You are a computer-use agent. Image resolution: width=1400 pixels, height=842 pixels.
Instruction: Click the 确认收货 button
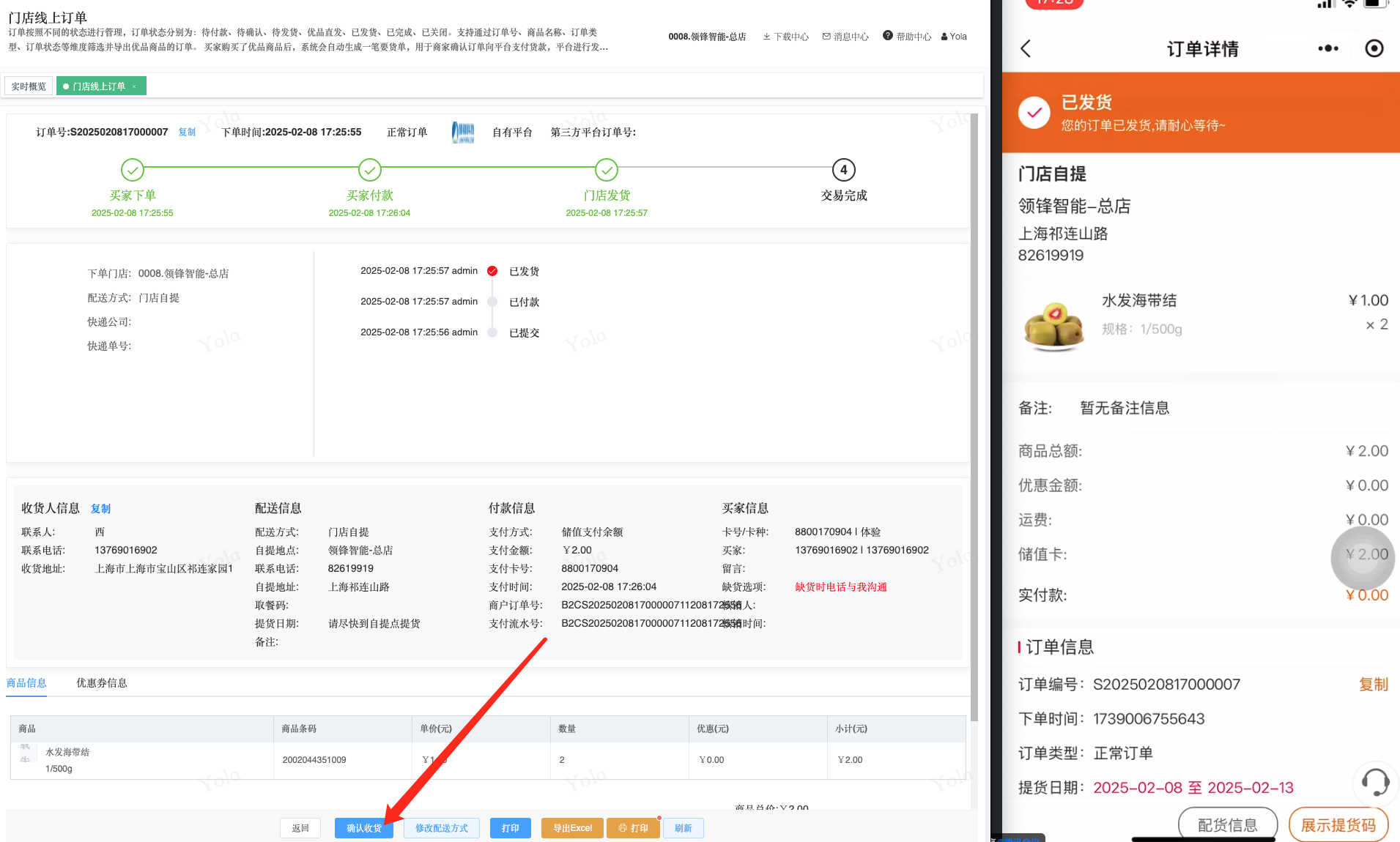[364, 828]
